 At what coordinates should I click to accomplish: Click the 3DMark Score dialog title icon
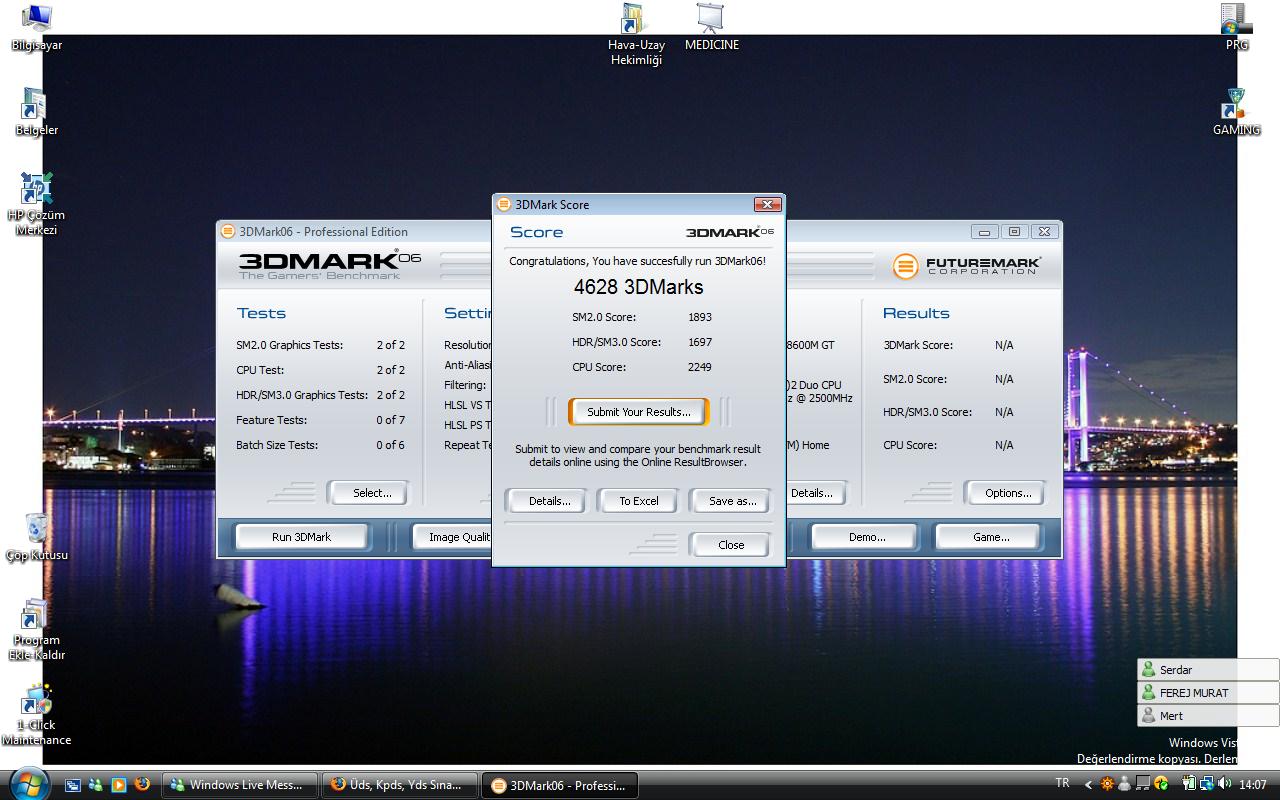pos(503,204)
